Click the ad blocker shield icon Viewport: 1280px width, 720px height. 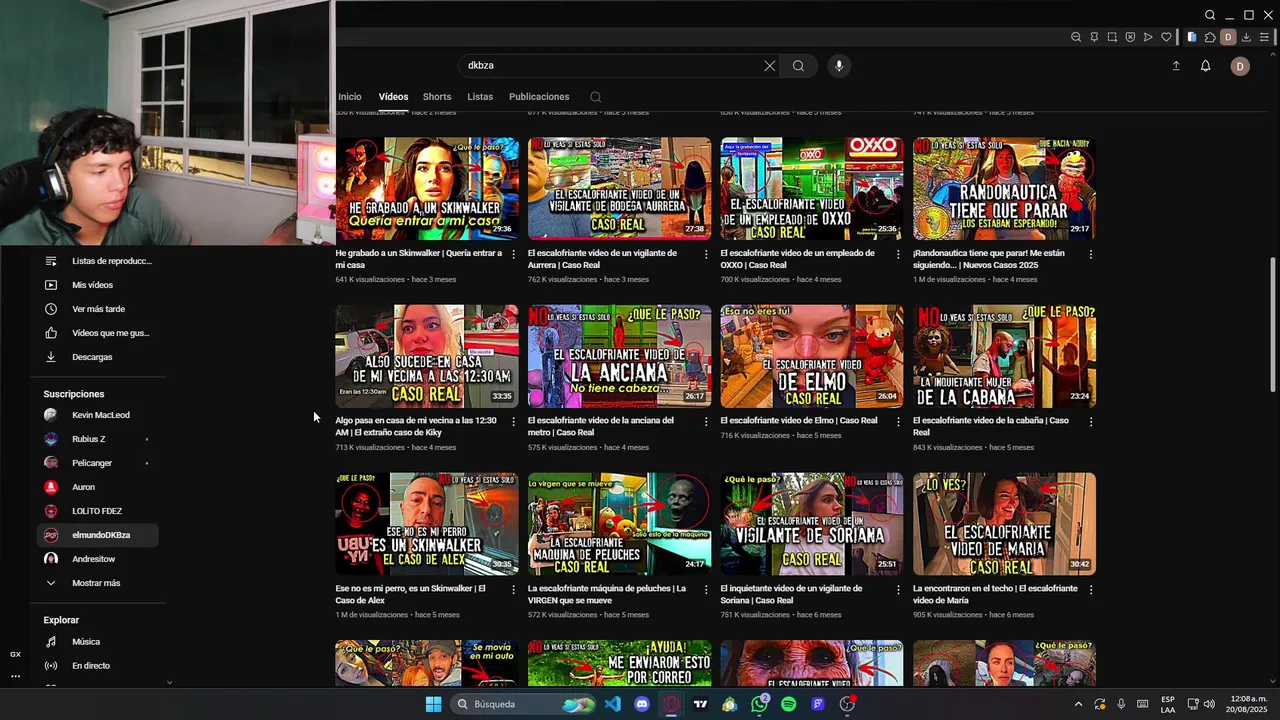click(1130, 37)
